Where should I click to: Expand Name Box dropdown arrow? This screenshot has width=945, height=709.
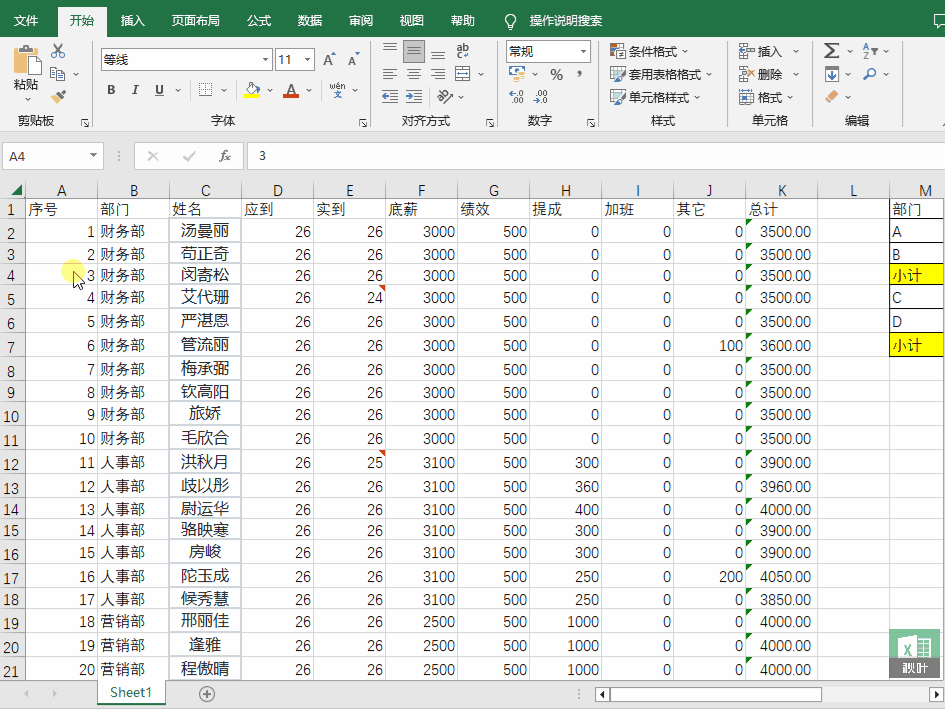(x=93, y=156)
